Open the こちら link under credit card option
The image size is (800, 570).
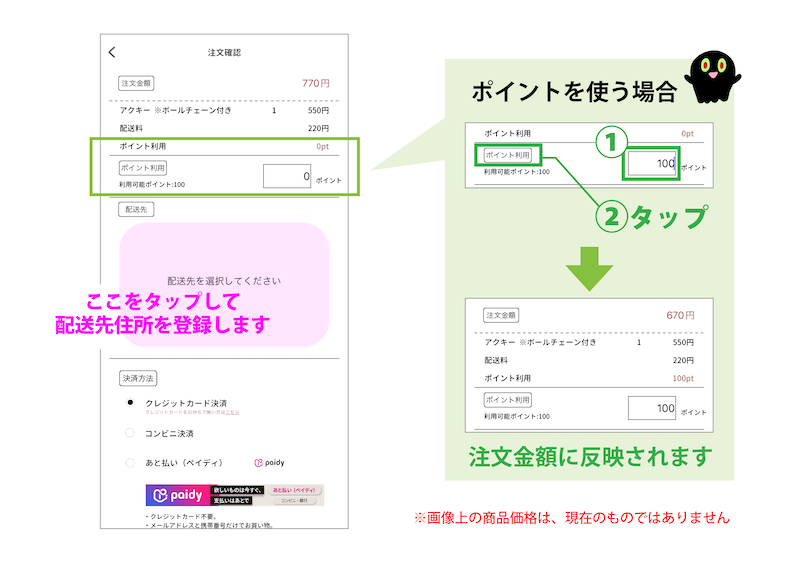(x=232, y=412)
